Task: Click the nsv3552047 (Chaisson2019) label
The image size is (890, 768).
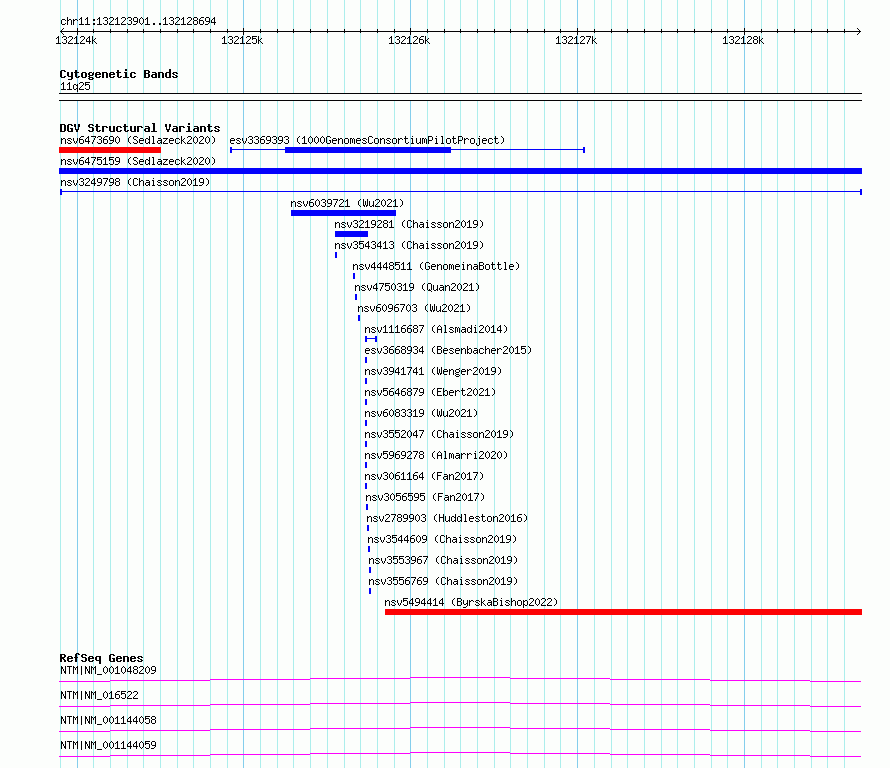Action: pyautogui.click(x=439, y=434)
